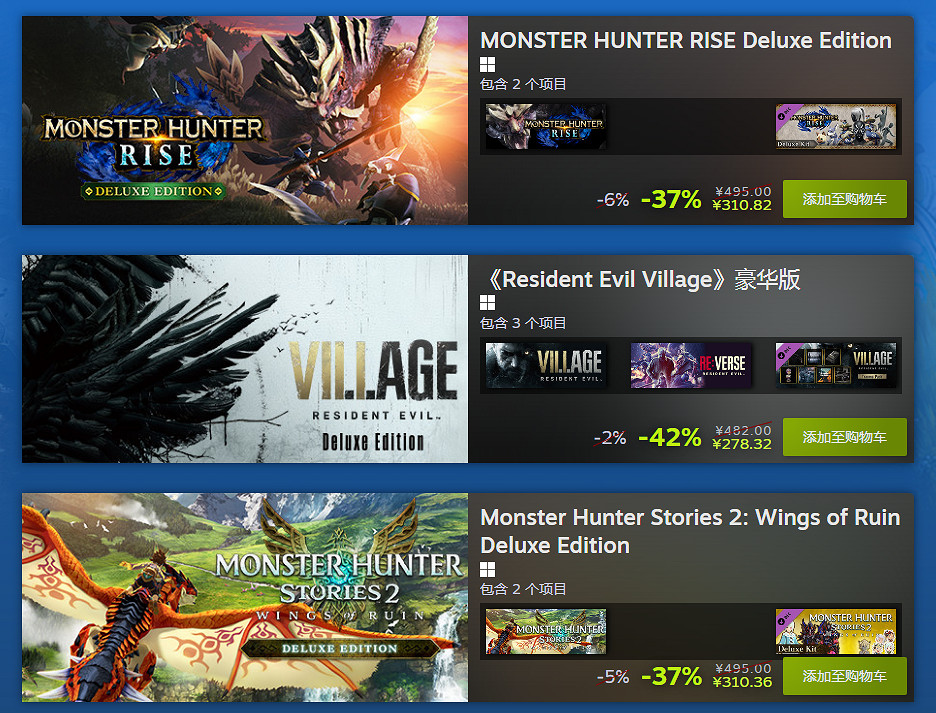Open Resident Evil RE:VERSE thumbnail
This screenshot has height=713, width=936.
tap(691, 365)
